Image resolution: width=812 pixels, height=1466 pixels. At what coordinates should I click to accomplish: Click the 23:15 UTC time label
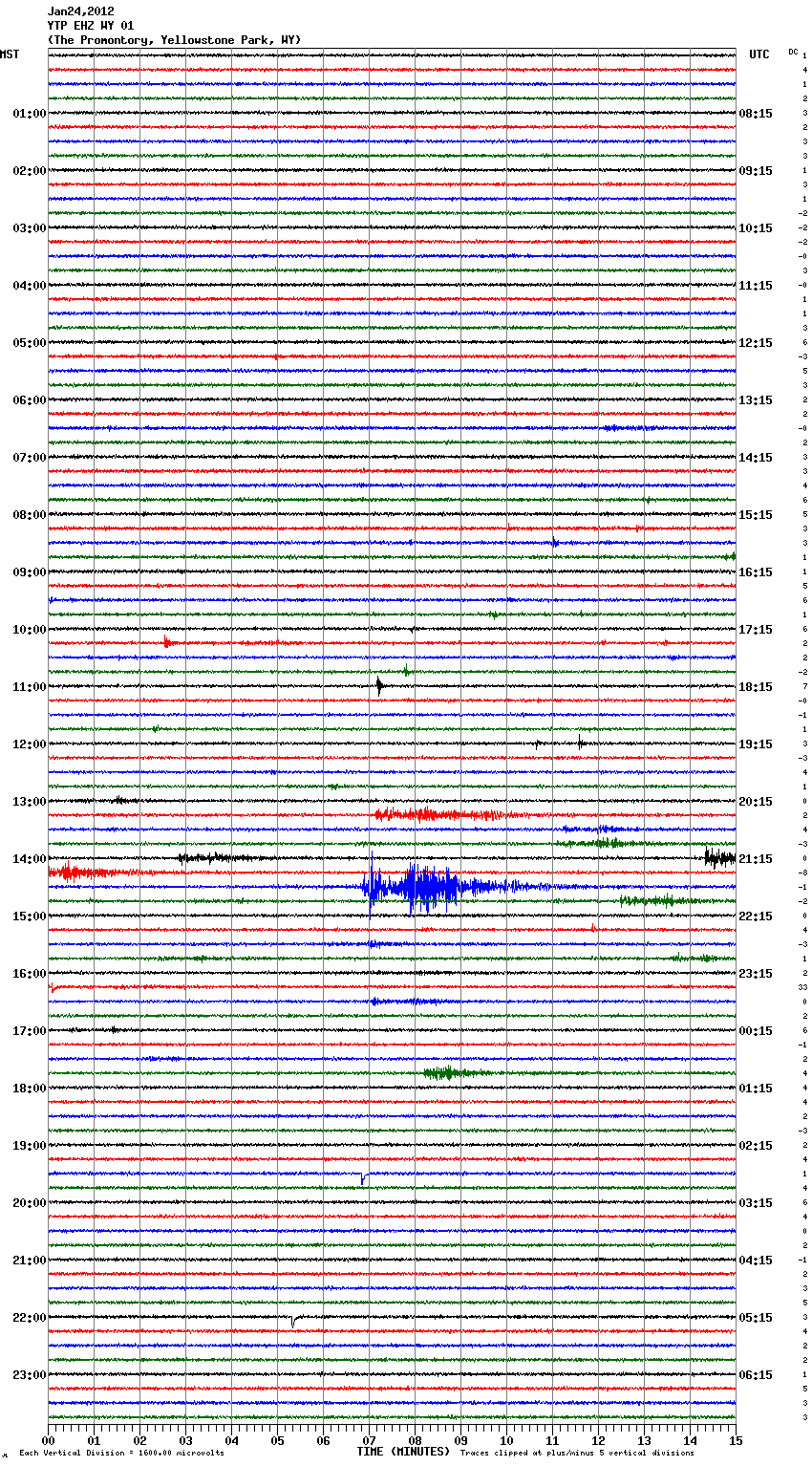[x=756, y=974]
